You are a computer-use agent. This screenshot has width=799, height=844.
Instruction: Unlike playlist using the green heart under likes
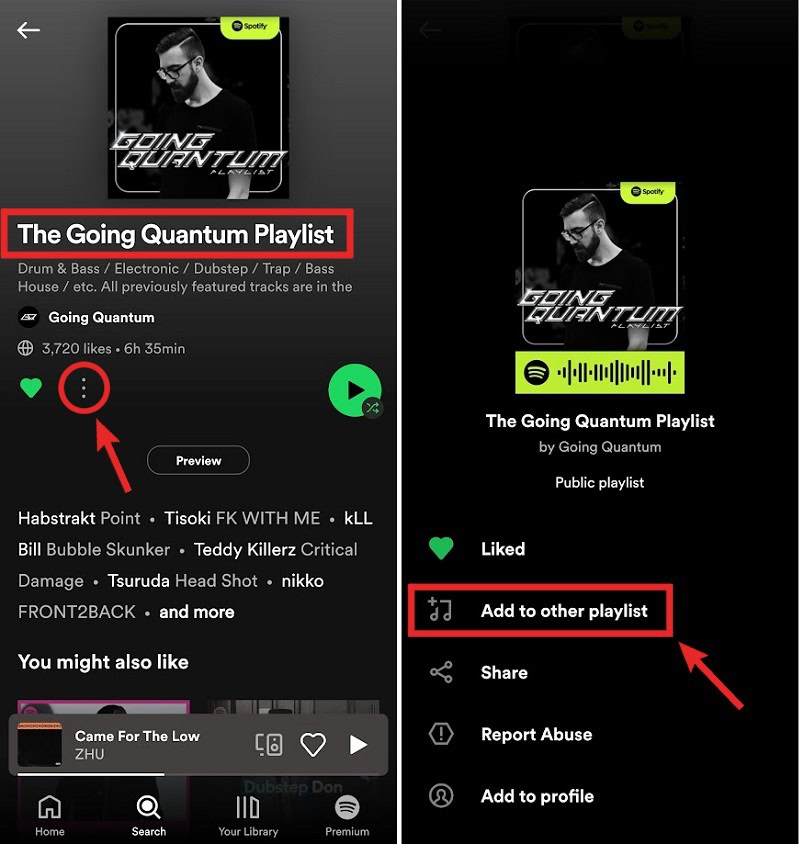(x=31, y=388)
